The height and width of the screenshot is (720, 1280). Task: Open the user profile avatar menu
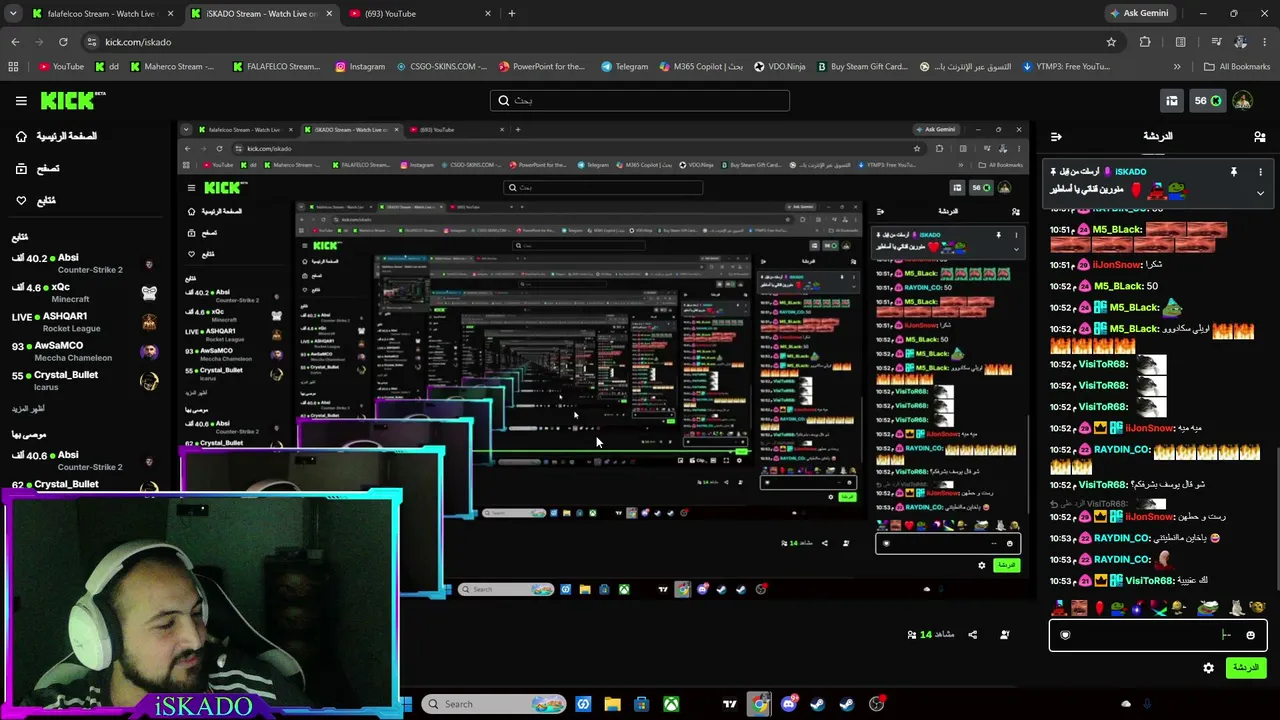pos(1243,100)
